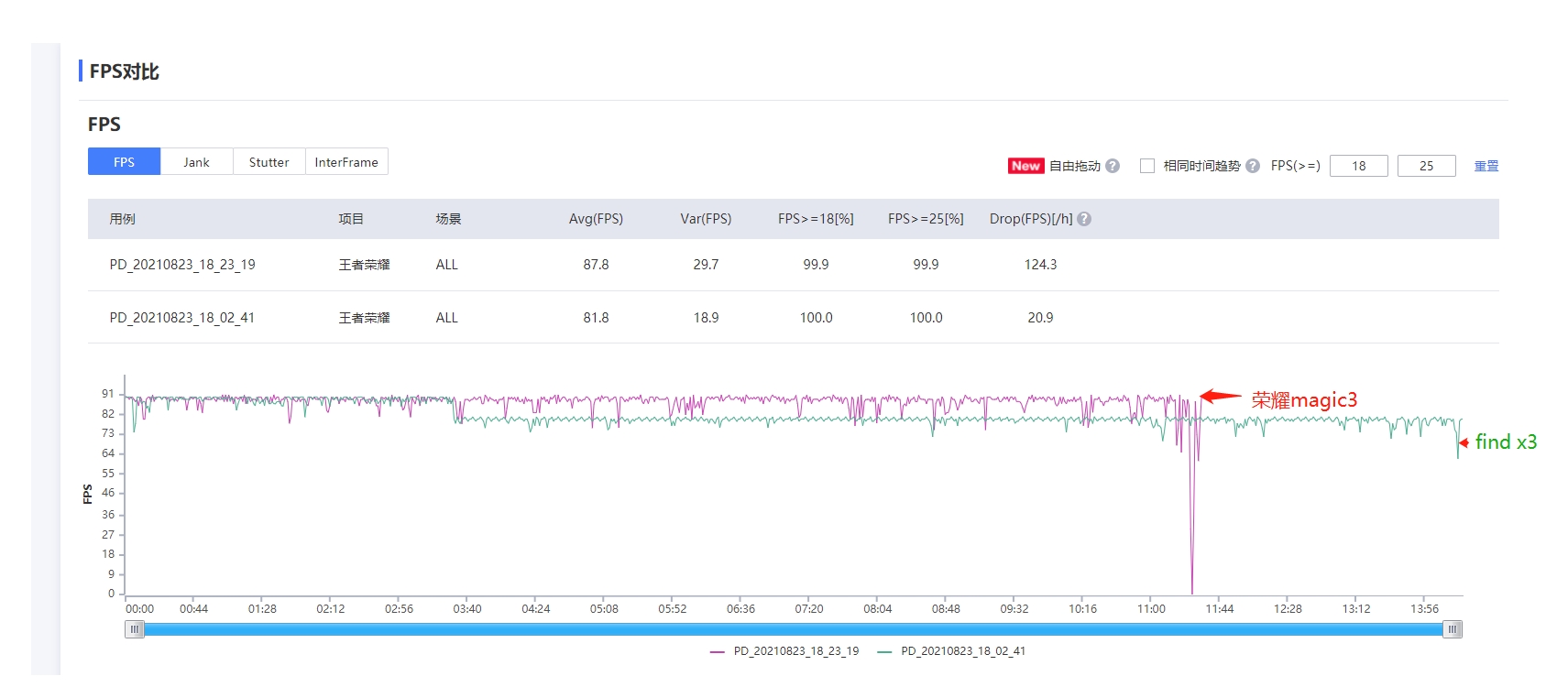This screenshot has width=1568, height=687.
Task: Click 王者荣耀 in the PD_20210823_18_23_19 row
Action: coord(364,265)
